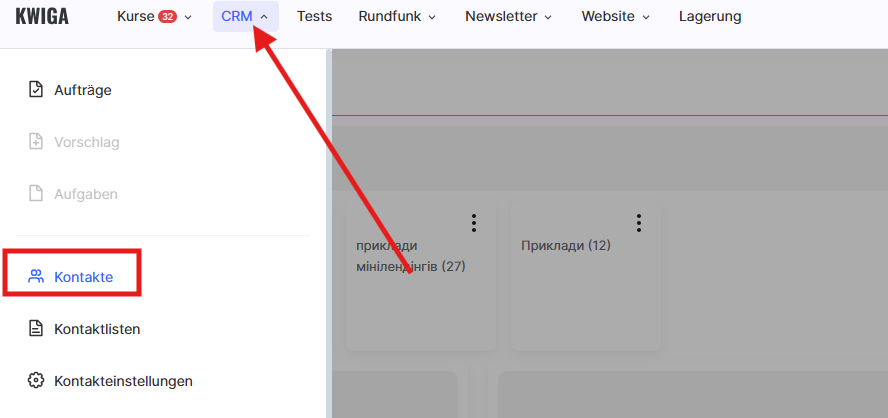The image size is (888, 418).
Task: Expand the Website dropdown
Action: point(615,17)
